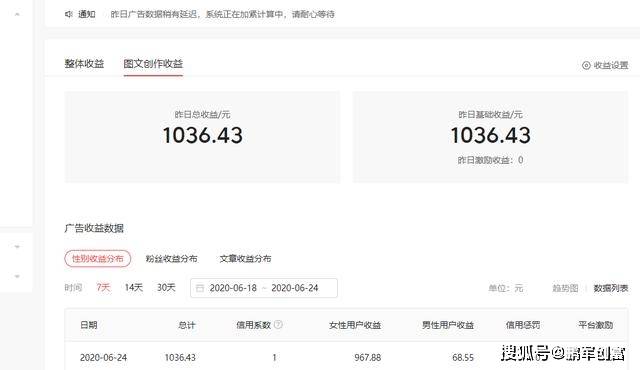The image size is (640, 370).
Task: Click the calendar icon in date range
Action: (200, 288)
